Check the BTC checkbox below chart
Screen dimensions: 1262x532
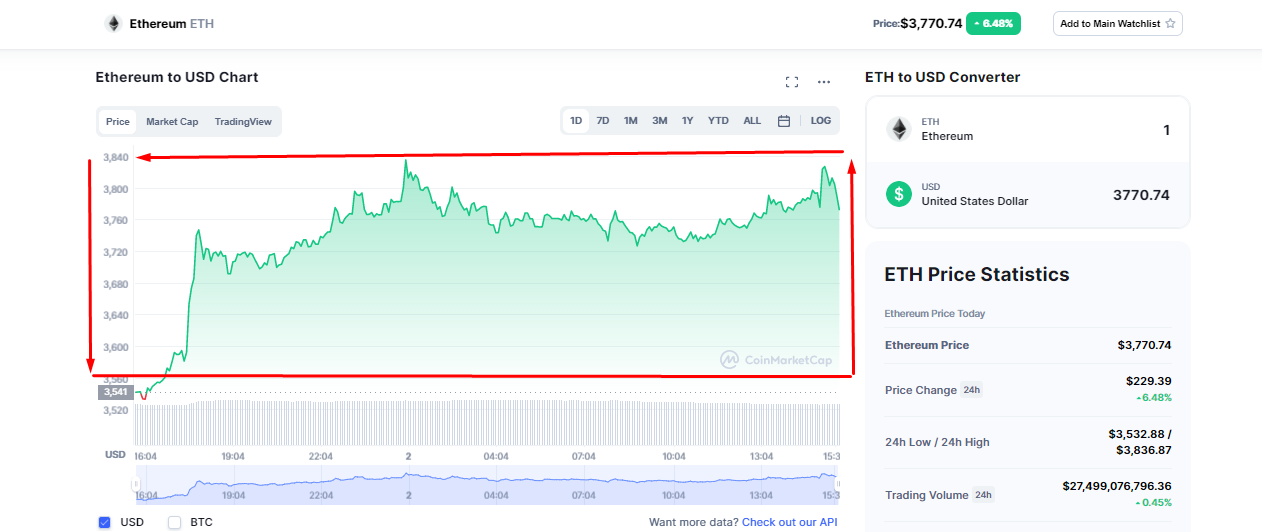[x=174, y=522]
